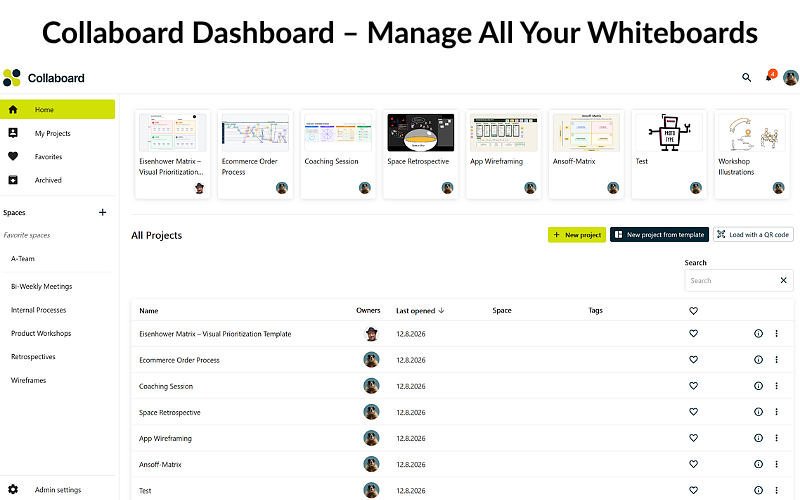Viewport: 800px width, 500px height.
Task: Click Load with a QR code
Action: point(754,235)
